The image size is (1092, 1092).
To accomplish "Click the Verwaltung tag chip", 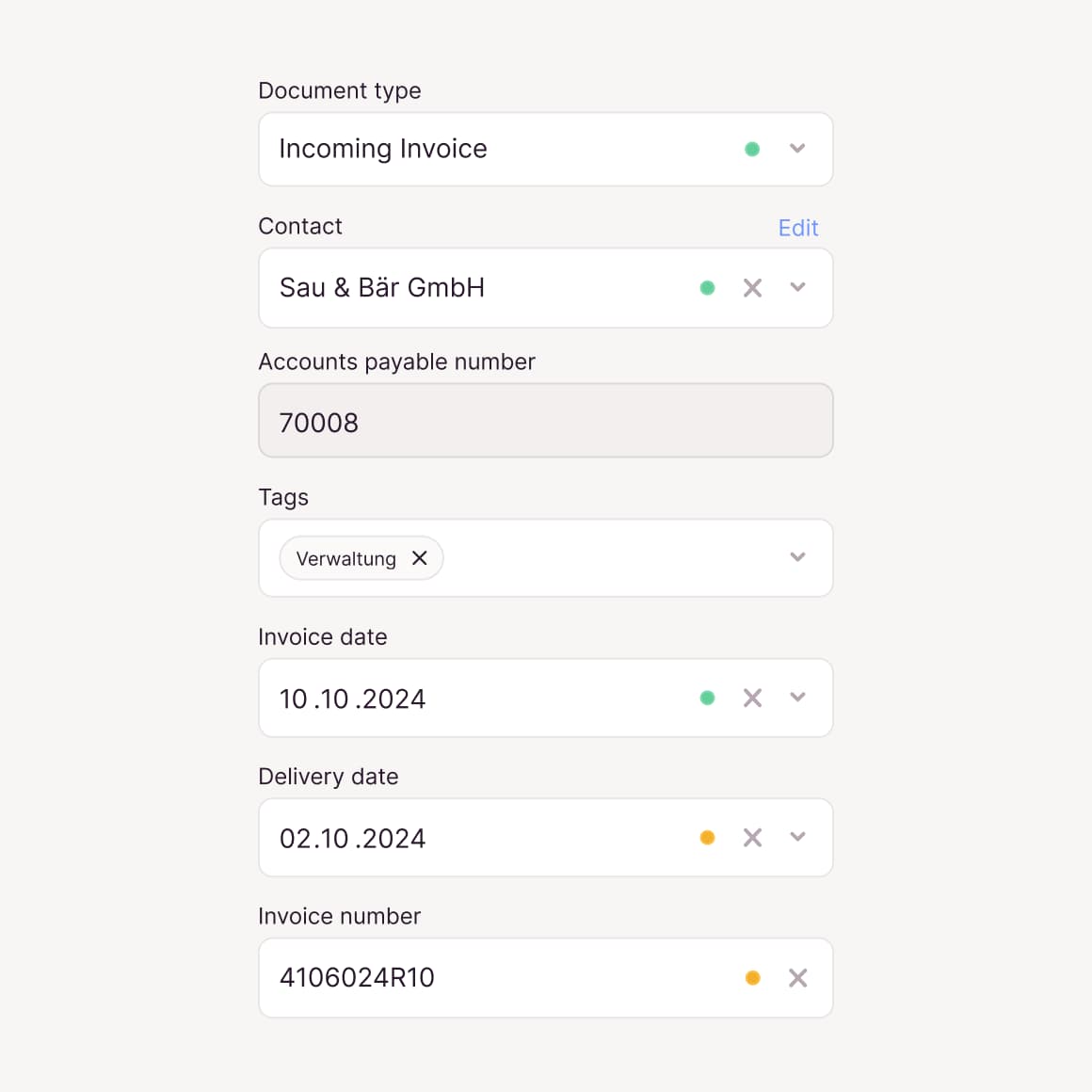I will click(346, 559).
